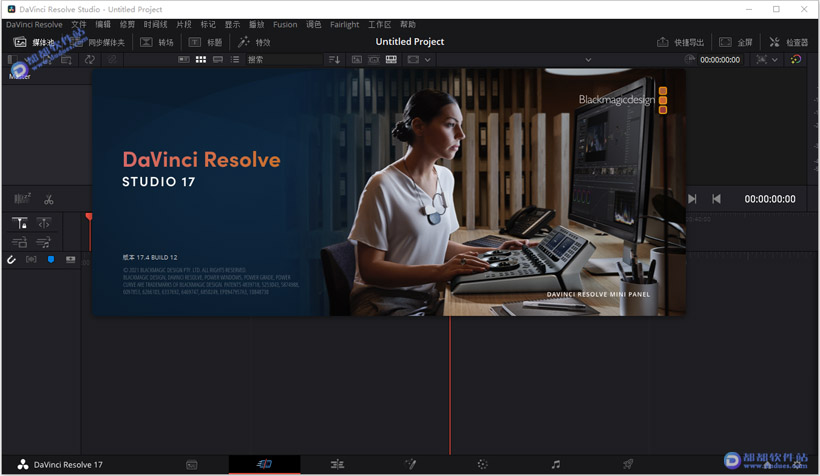Open the 工作区 (Workspace) menu
Image resolution: width=820 pixels, height=476 pixels.
coord(380,25)
